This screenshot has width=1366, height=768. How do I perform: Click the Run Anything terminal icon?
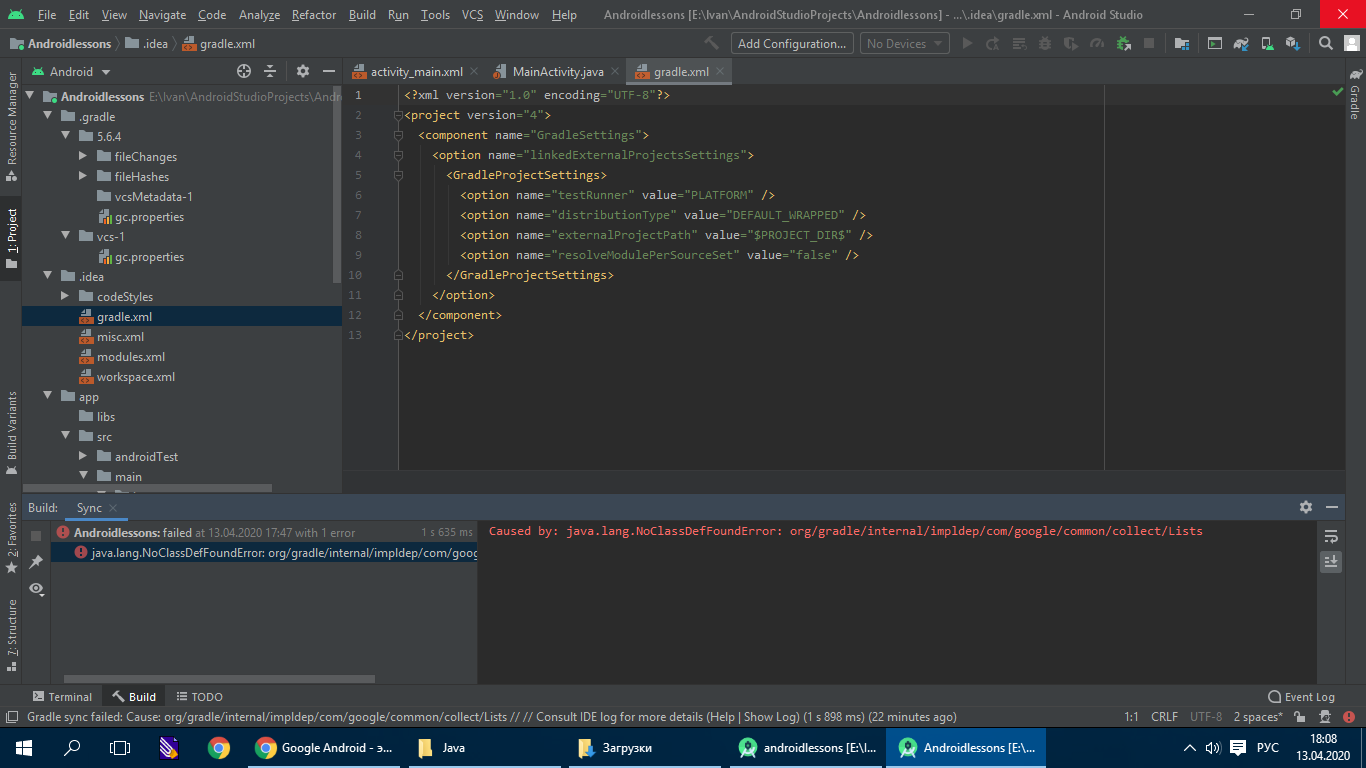click(x=1215, y=43)
